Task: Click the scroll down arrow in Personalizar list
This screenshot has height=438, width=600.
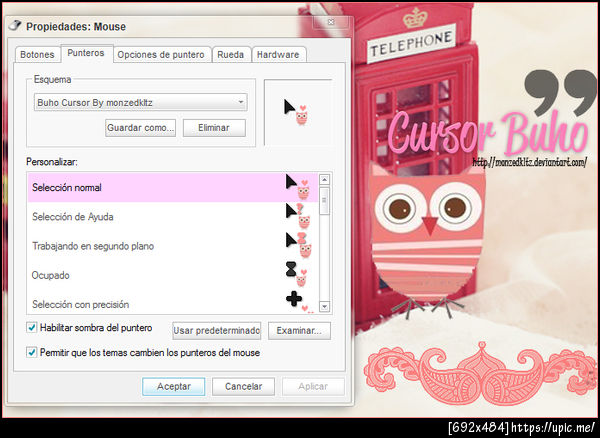Action: [x=324, y=306]
